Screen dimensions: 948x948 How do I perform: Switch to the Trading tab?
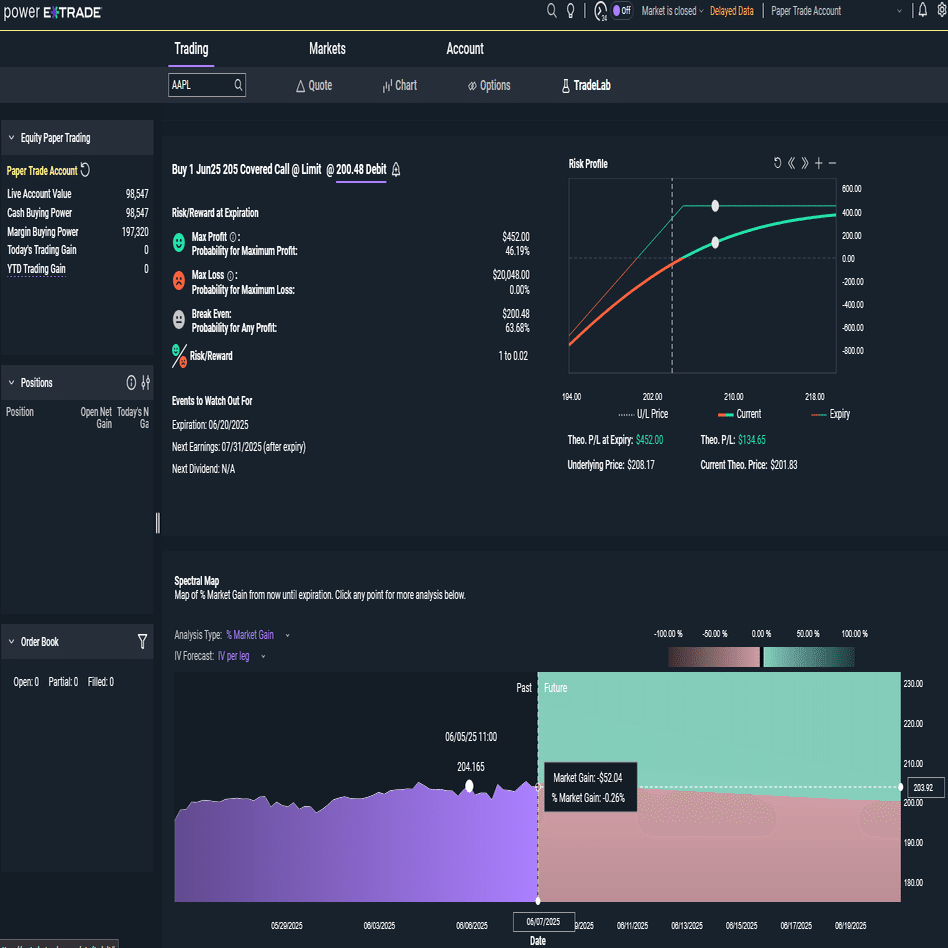pyautogui.click(x=191, y=49)
